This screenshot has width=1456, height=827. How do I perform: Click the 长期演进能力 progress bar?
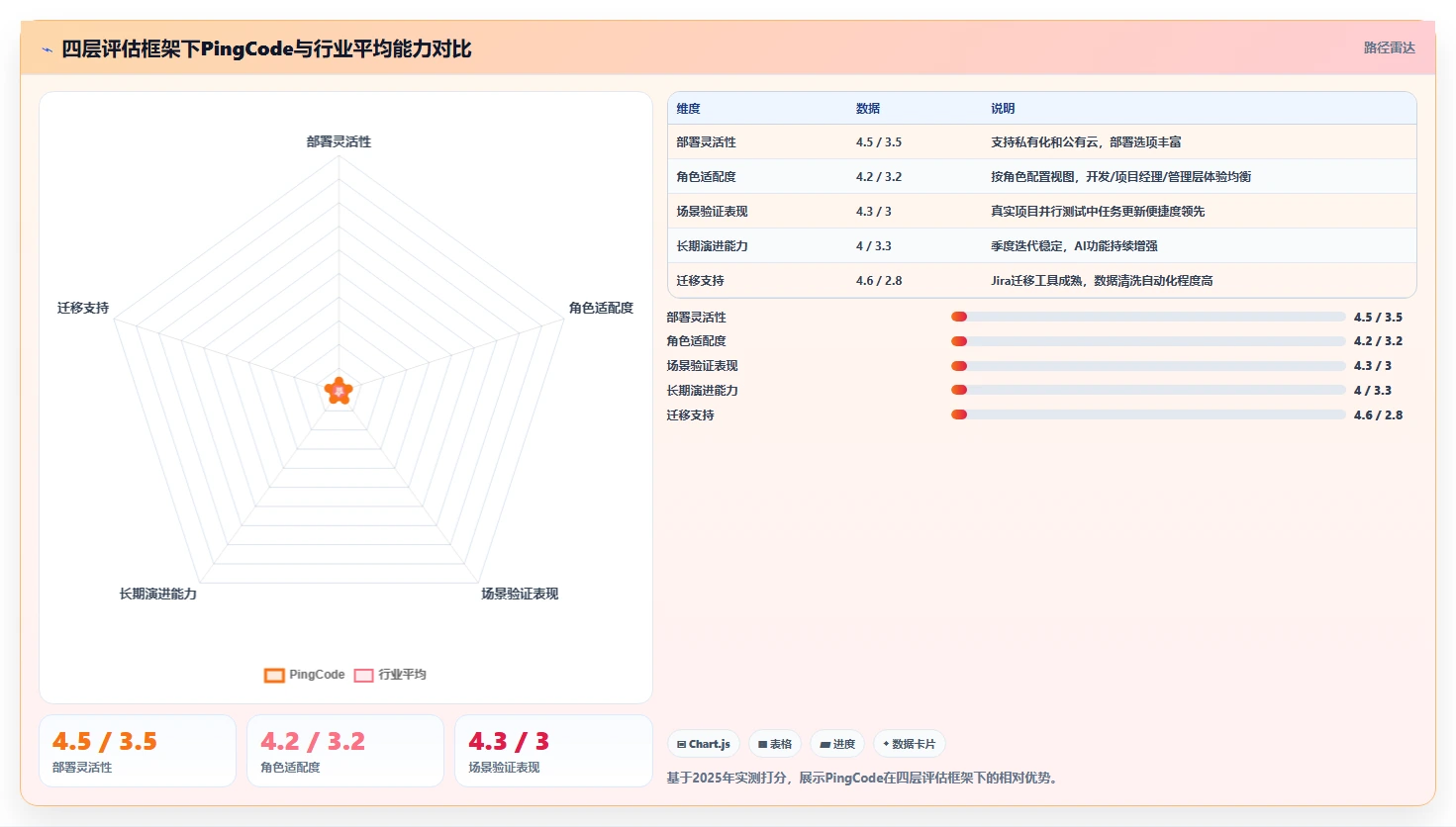point(1148,391)
